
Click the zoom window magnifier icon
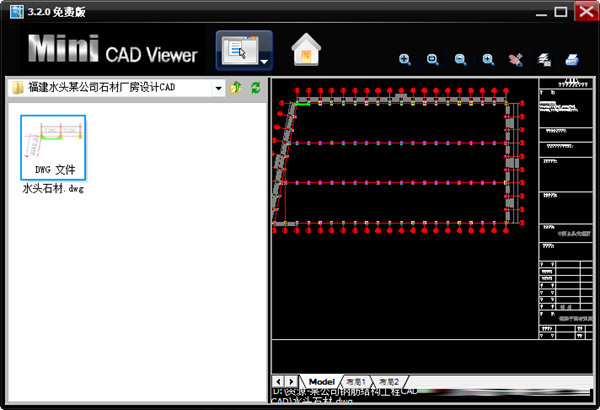click(x=433, y=59)
